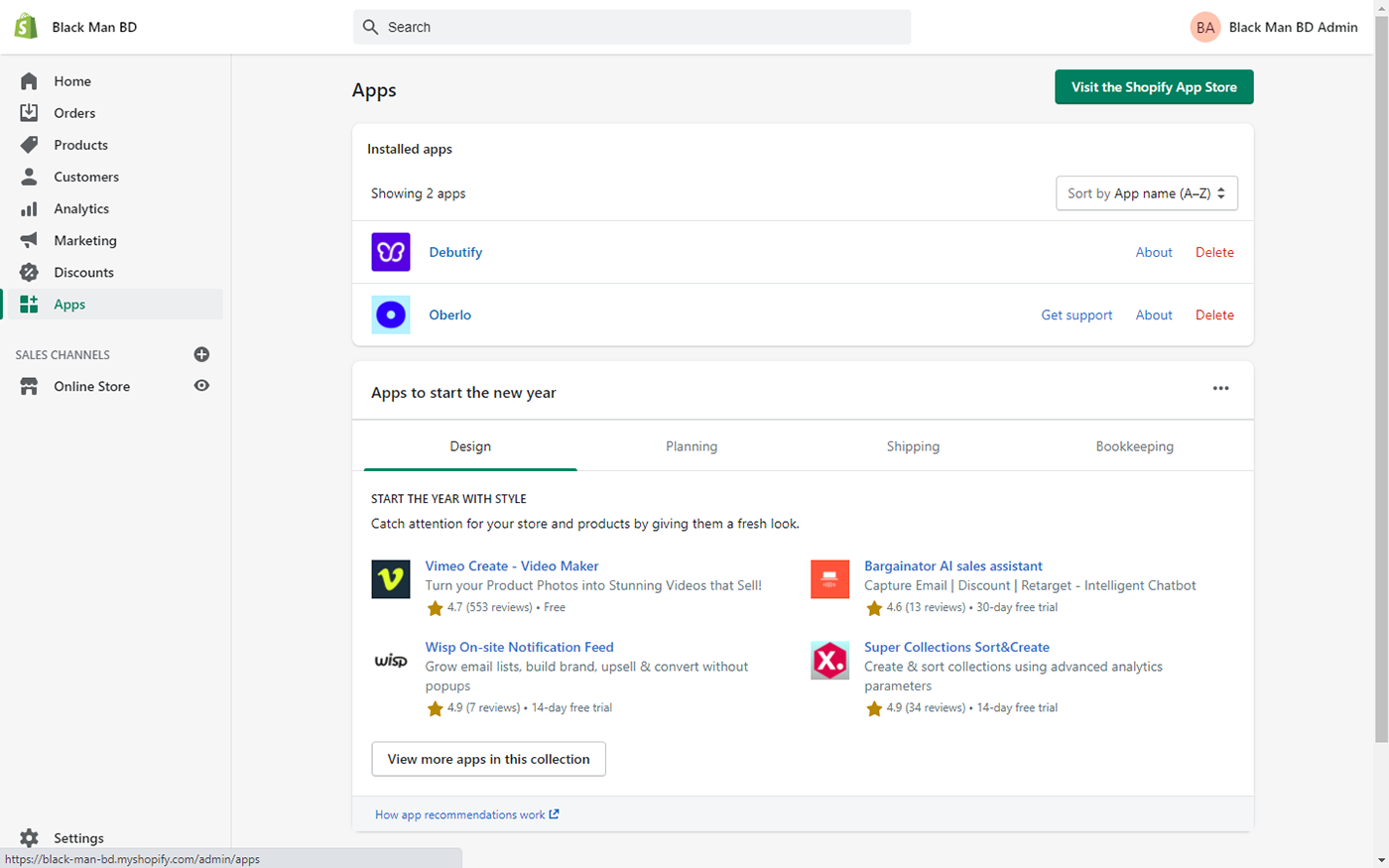
Task: View the online store via eye icon
Action: pos(201,386)
